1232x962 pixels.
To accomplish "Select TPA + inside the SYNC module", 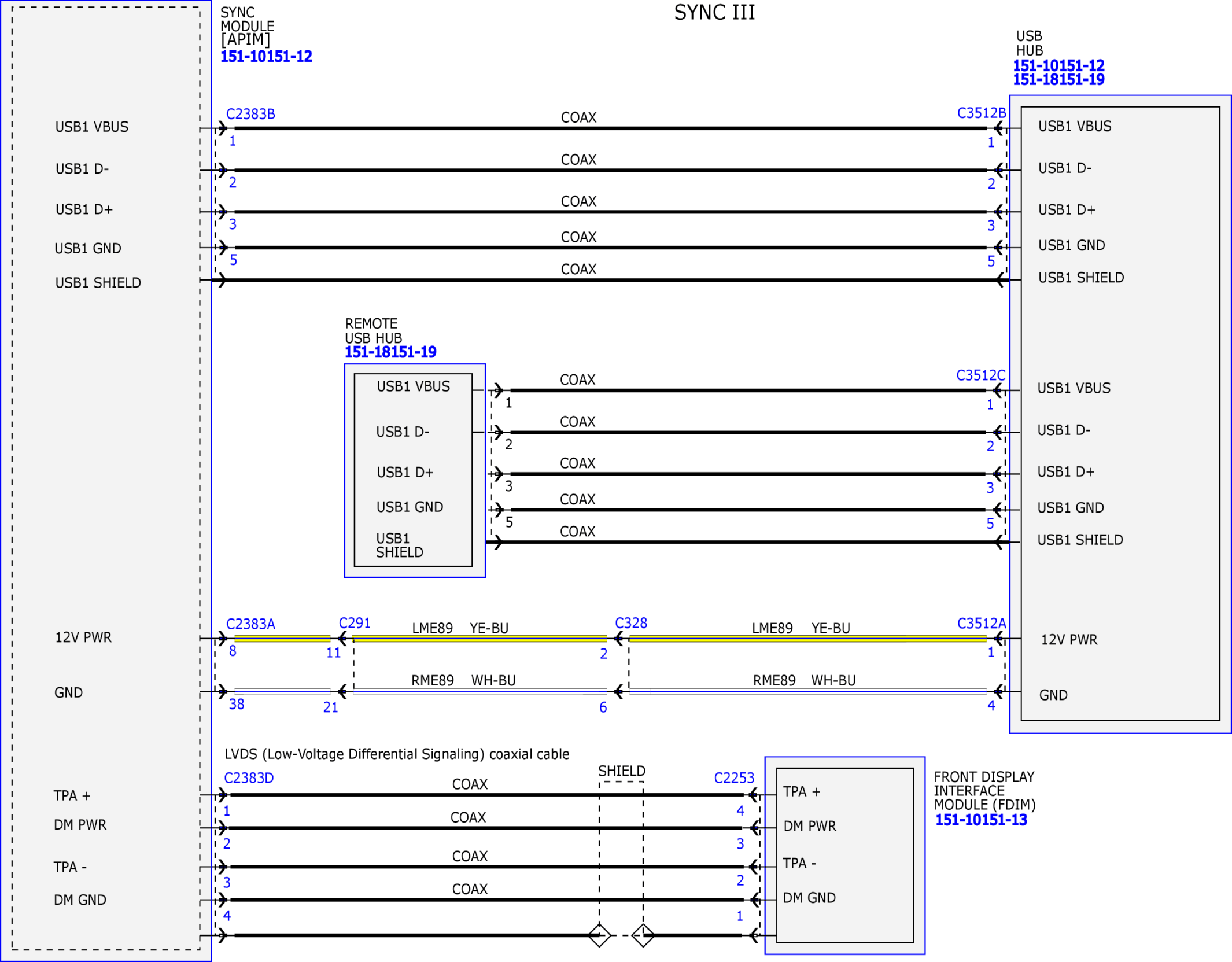I will coord(72,796).
